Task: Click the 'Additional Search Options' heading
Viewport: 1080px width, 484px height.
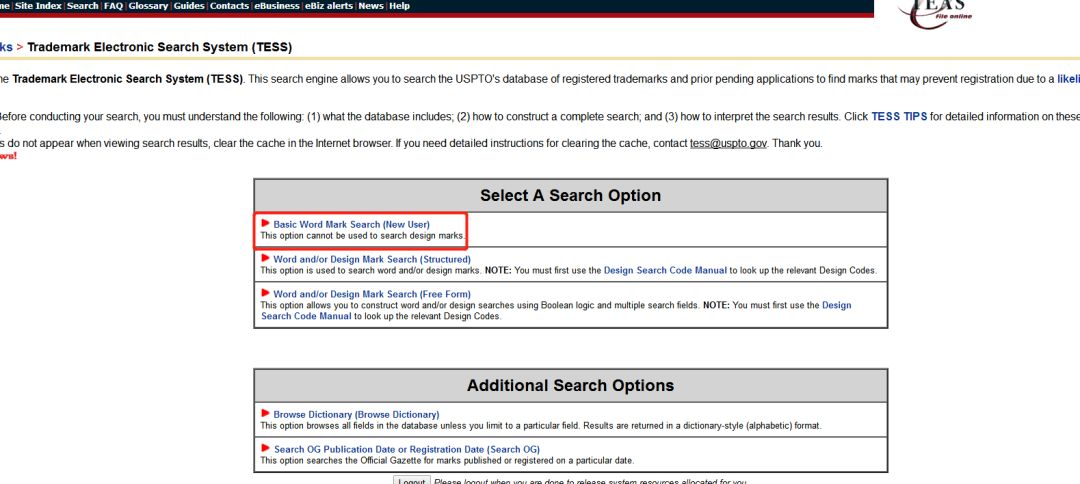Action: [570, 386]
